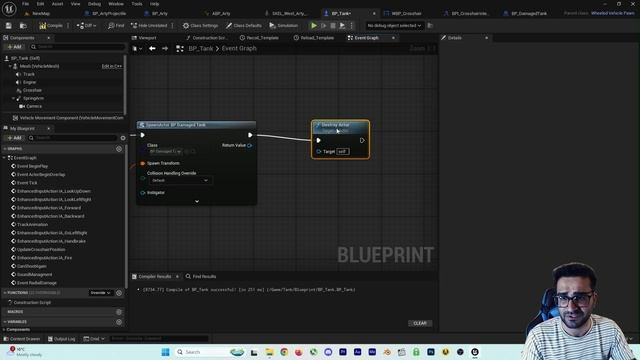Open the Asset menu
Viewport: 640px width, 360px height.
pyautogui.click(x=58, y=4)
